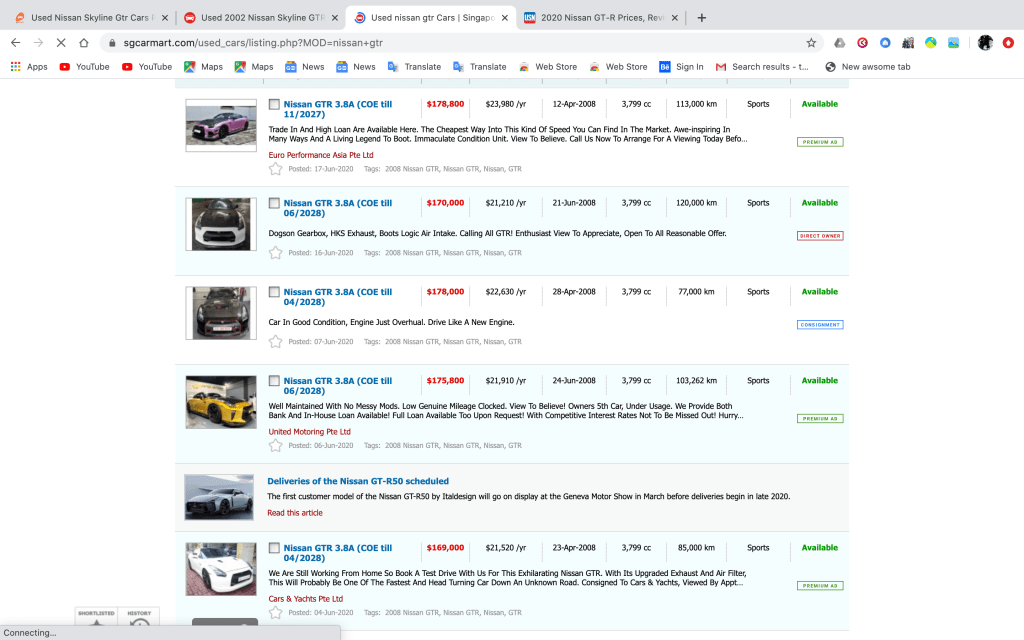Click the star icon for the Cars & Yachts listing
Viewport: 1024px width, 640px height.
tap(276, 613)
